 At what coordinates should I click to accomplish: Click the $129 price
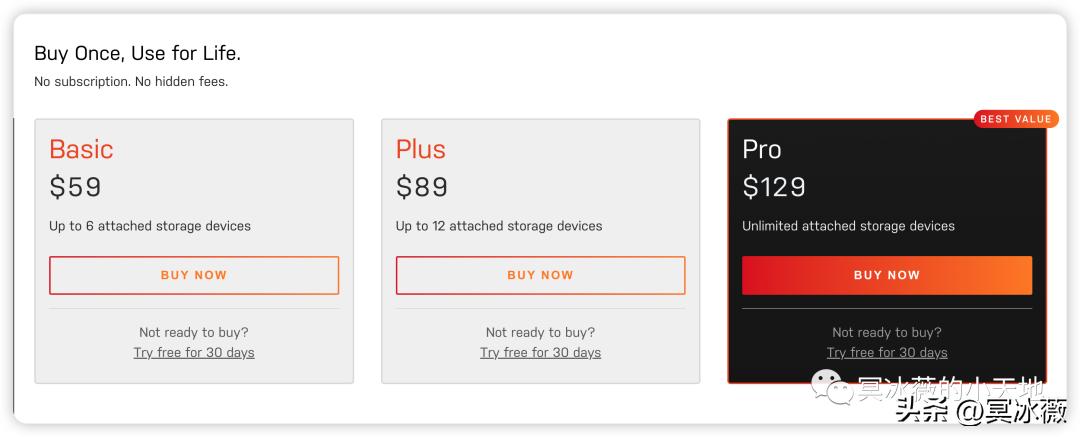tap(774, 187)
